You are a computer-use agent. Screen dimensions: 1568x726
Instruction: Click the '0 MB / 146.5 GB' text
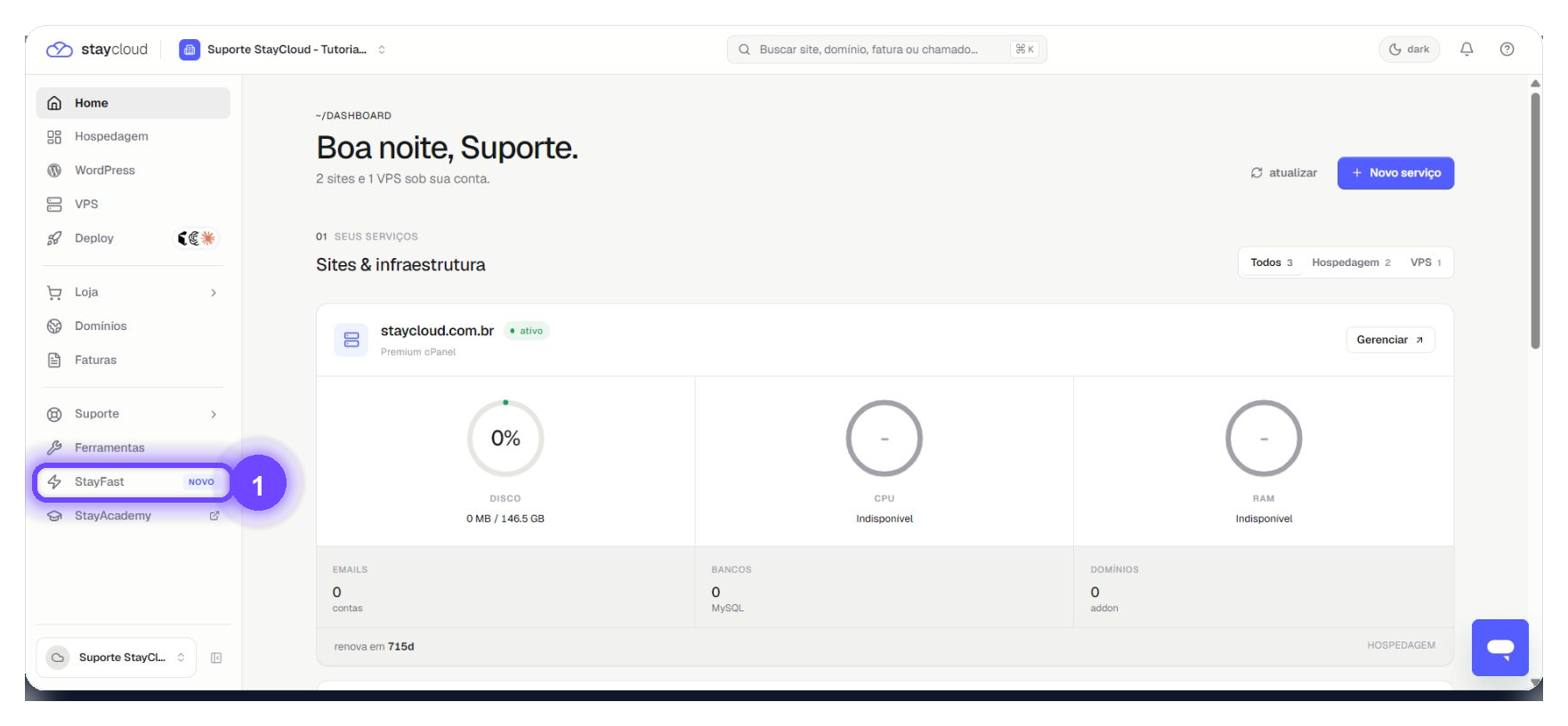click(x=505, y=520)
